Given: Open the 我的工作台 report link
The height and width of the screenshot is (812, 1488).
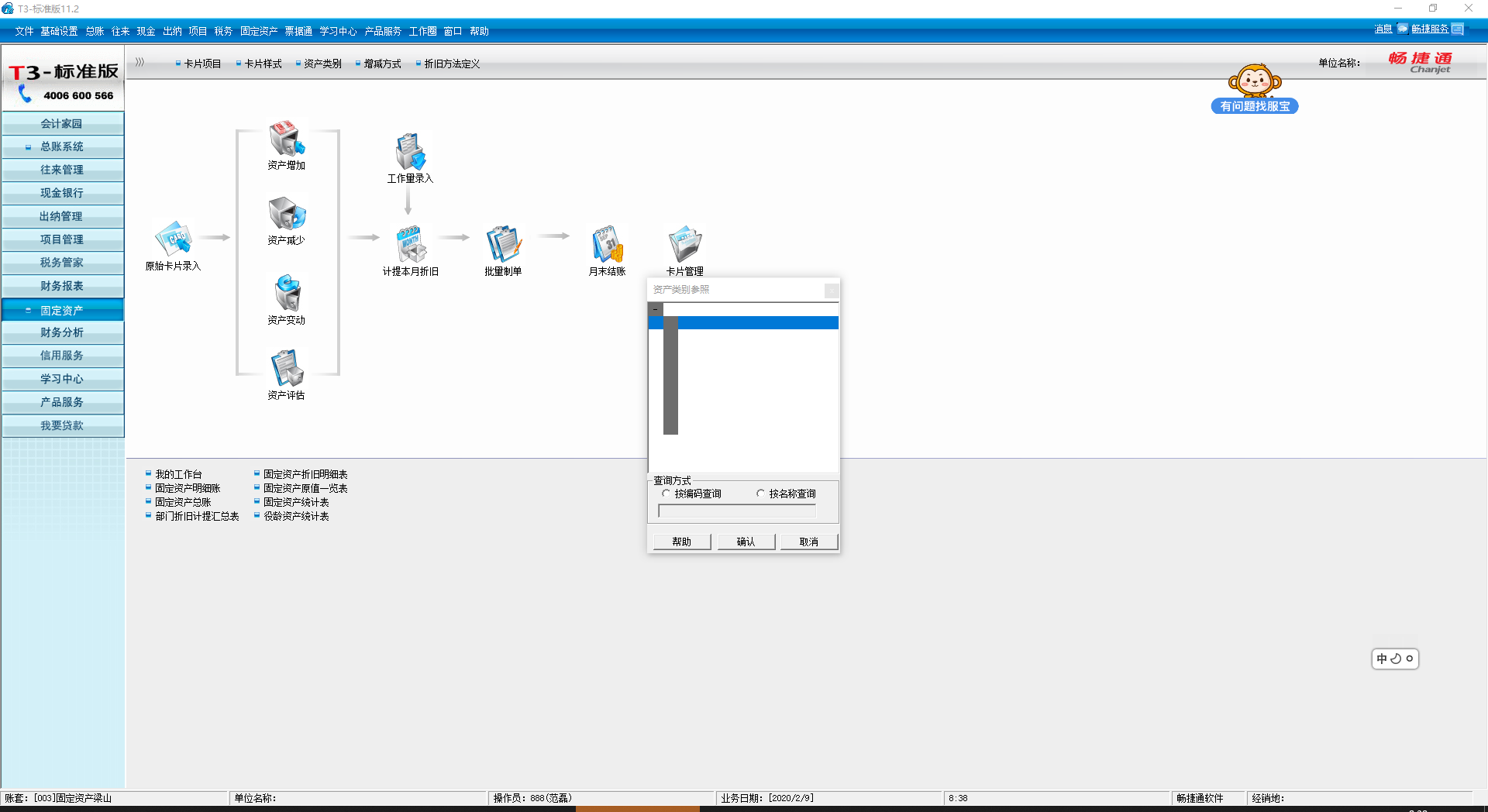Looking at the screenshot, I should [178, 474].
